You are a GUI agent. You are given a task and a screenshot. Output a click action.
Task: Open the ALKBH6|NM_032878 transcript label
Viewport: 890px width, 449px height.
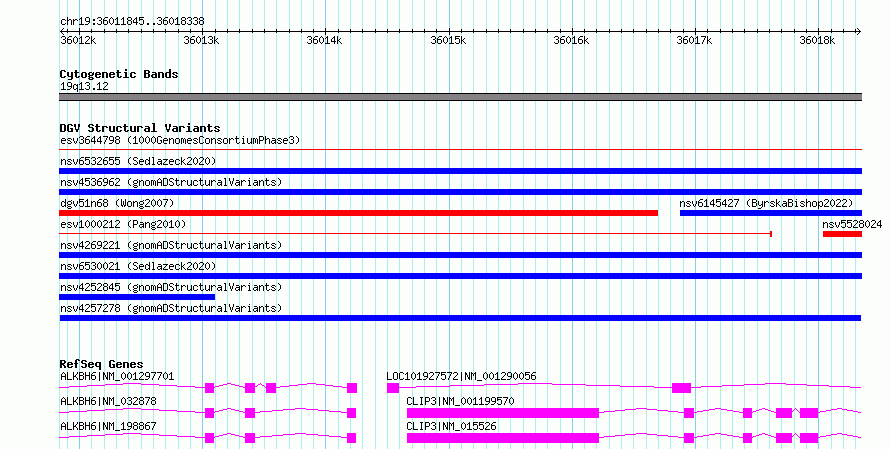click(108, 401)
